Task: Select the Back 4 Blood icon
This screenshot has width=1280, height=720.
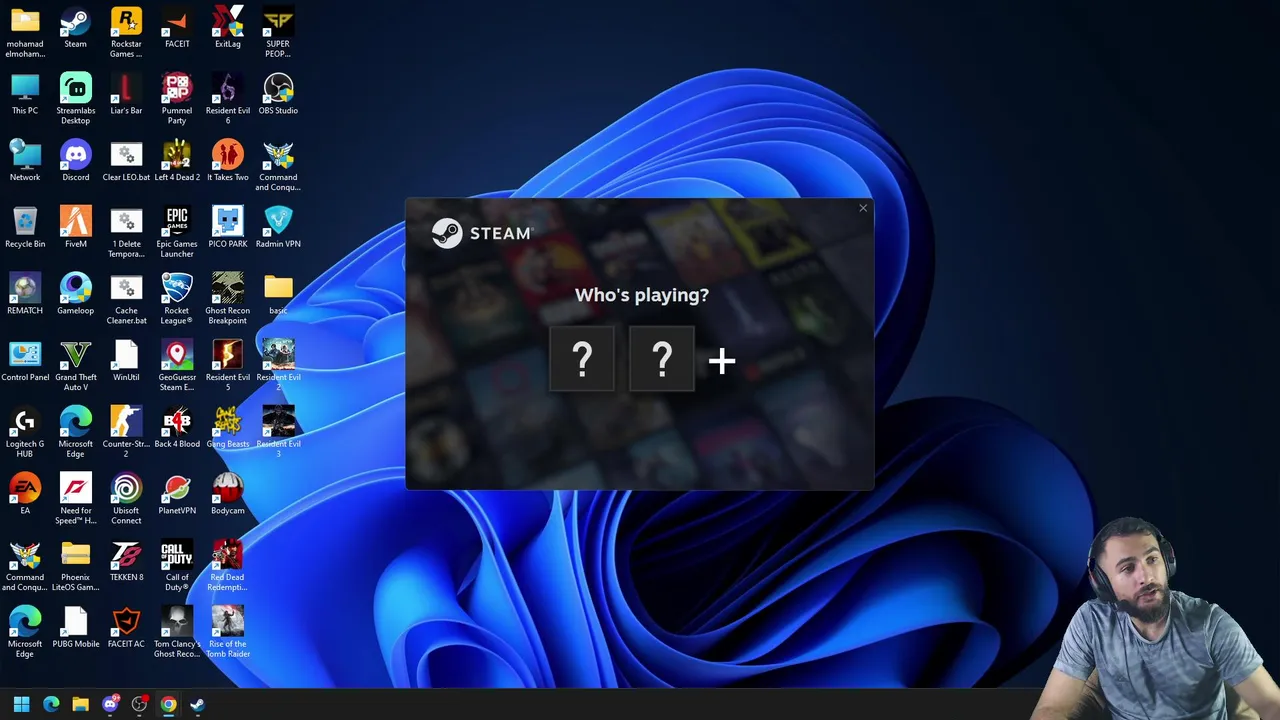Action: point(177,428)
